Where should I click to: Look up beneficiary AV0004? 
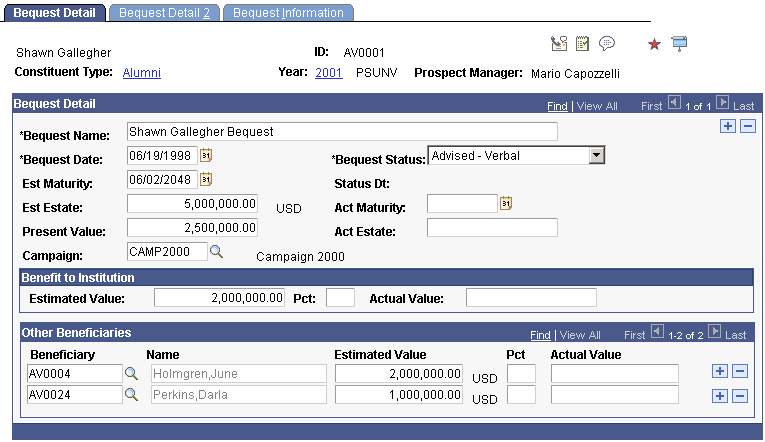point(131,374)
